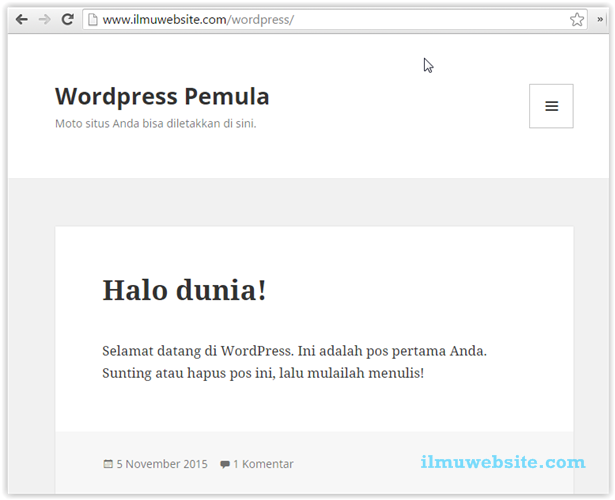The image size is (615, 500).
Task: Open the Wordpress Pemula site title link
Action: [x=162, y=96]
